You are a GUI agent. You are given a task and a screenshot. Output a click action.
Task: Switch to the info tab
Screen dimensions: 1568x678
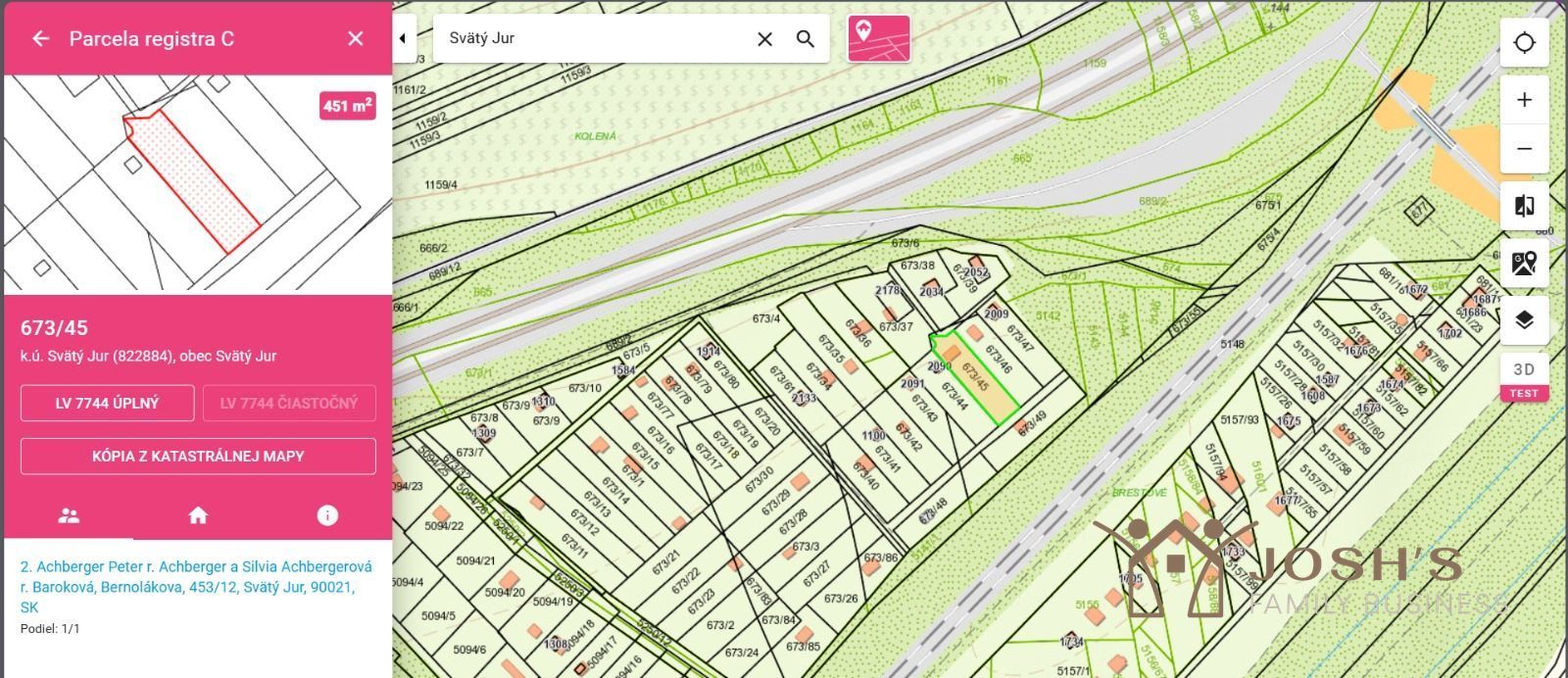pos(327,515)
